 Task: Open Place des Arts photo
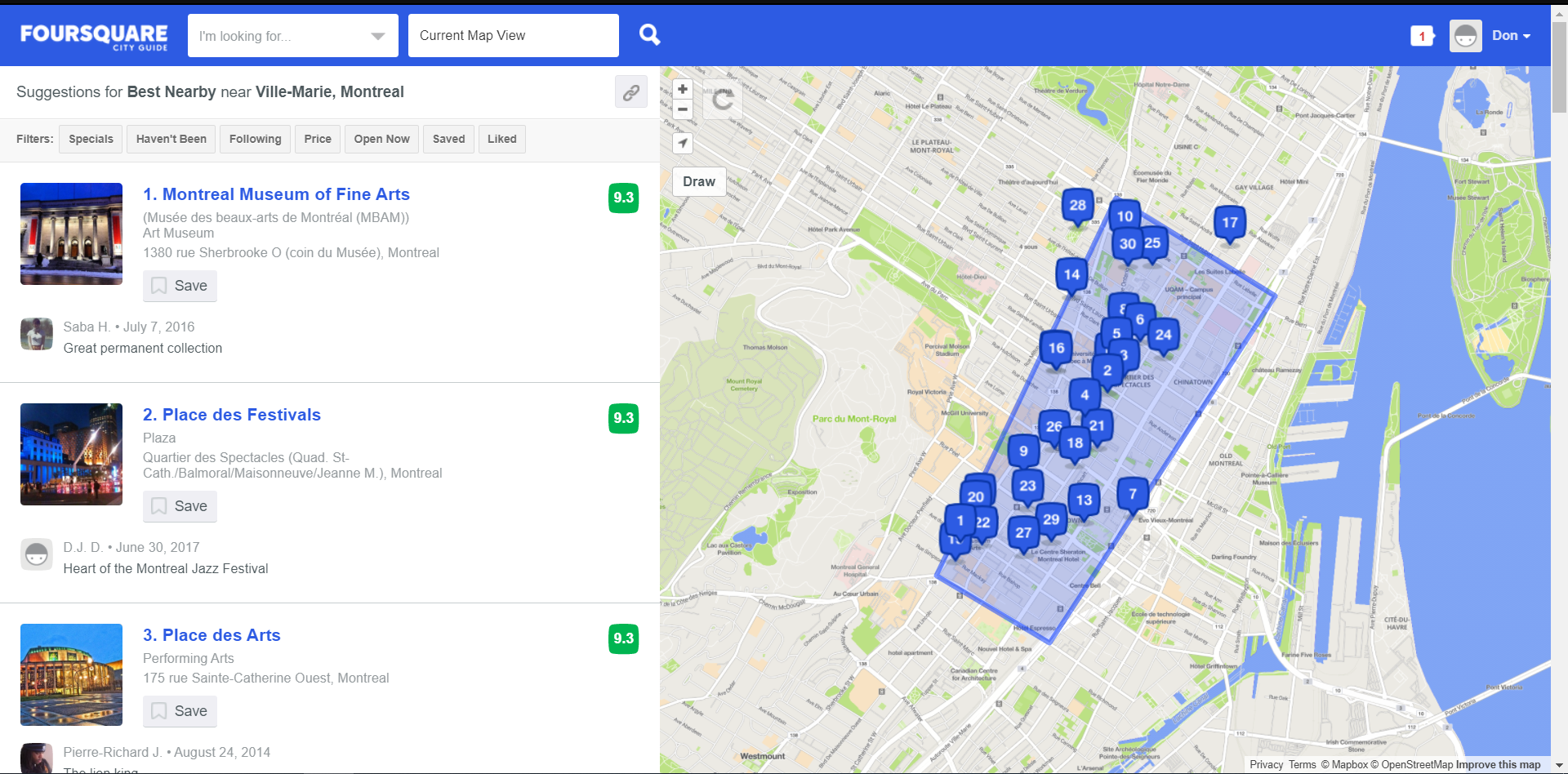[x=71, y=674]
